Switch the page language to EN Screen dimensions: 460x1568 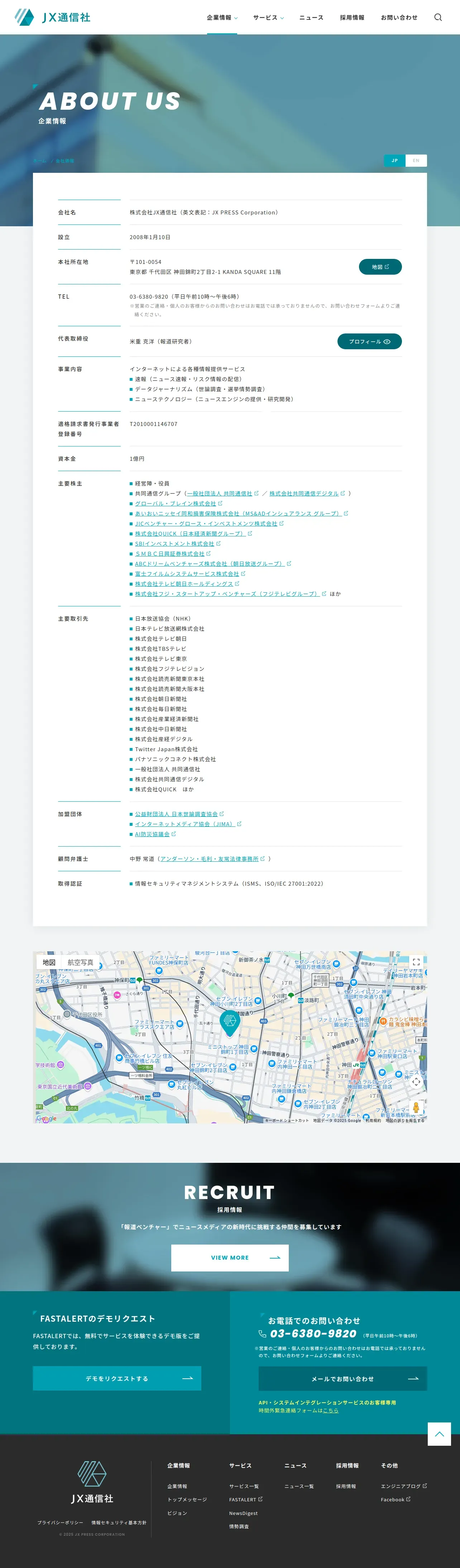click(416, 161)
